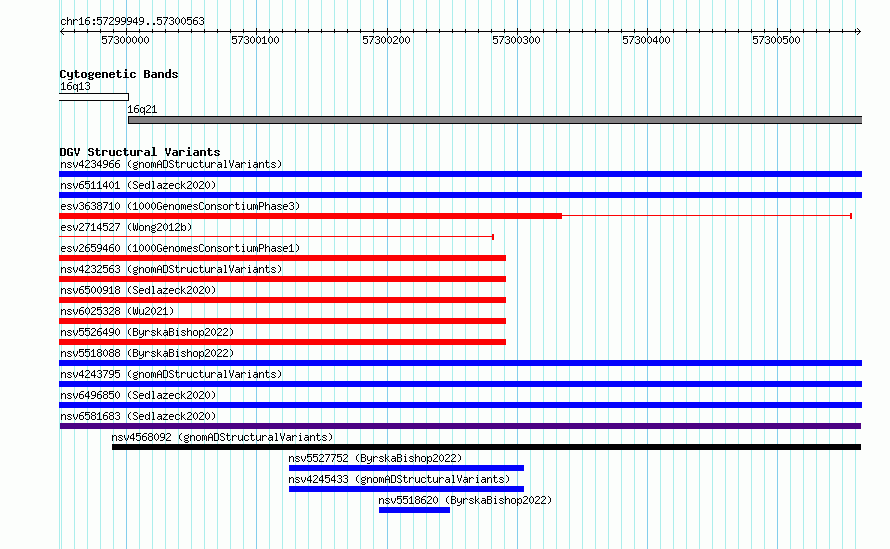The image size is (890, 549).
Task: Click the nsv6581683 (Sedlazeck2020) label
Action: [138, 416]
